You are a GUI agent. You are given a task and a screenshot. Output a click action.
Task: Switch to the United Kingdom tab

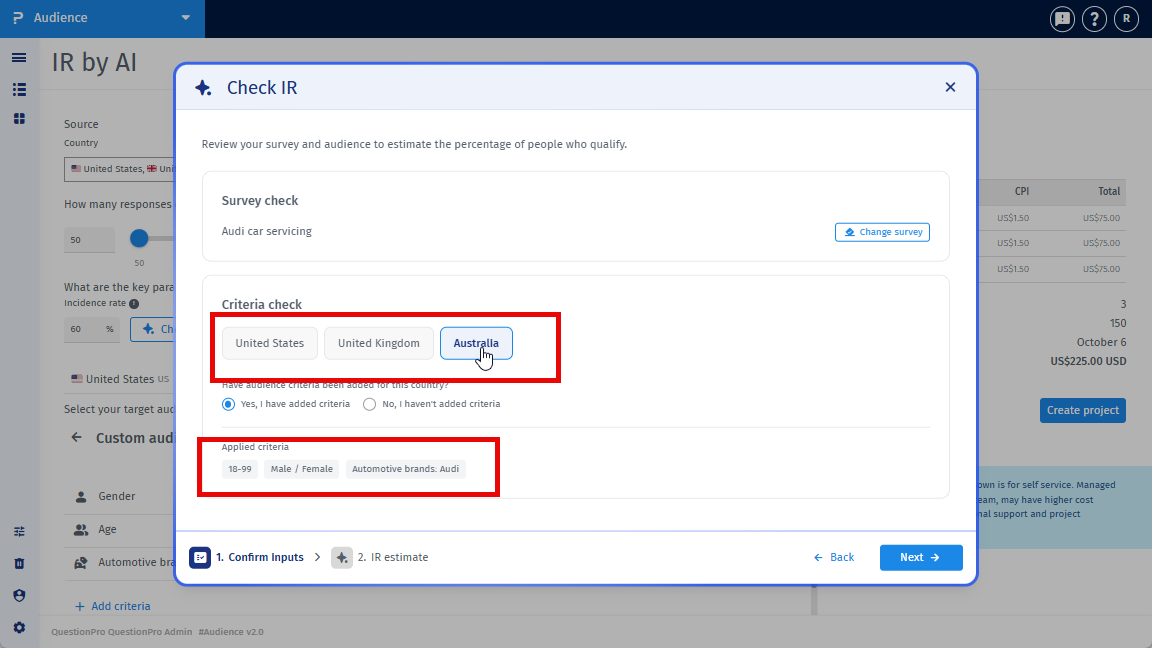pos(378,343)
